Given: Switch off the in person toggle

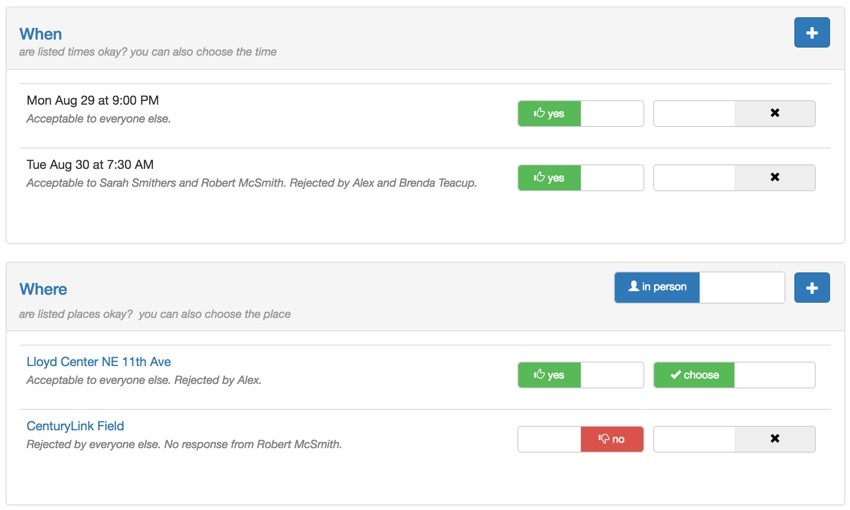Looking at the screenshot, I should point(699,287).
